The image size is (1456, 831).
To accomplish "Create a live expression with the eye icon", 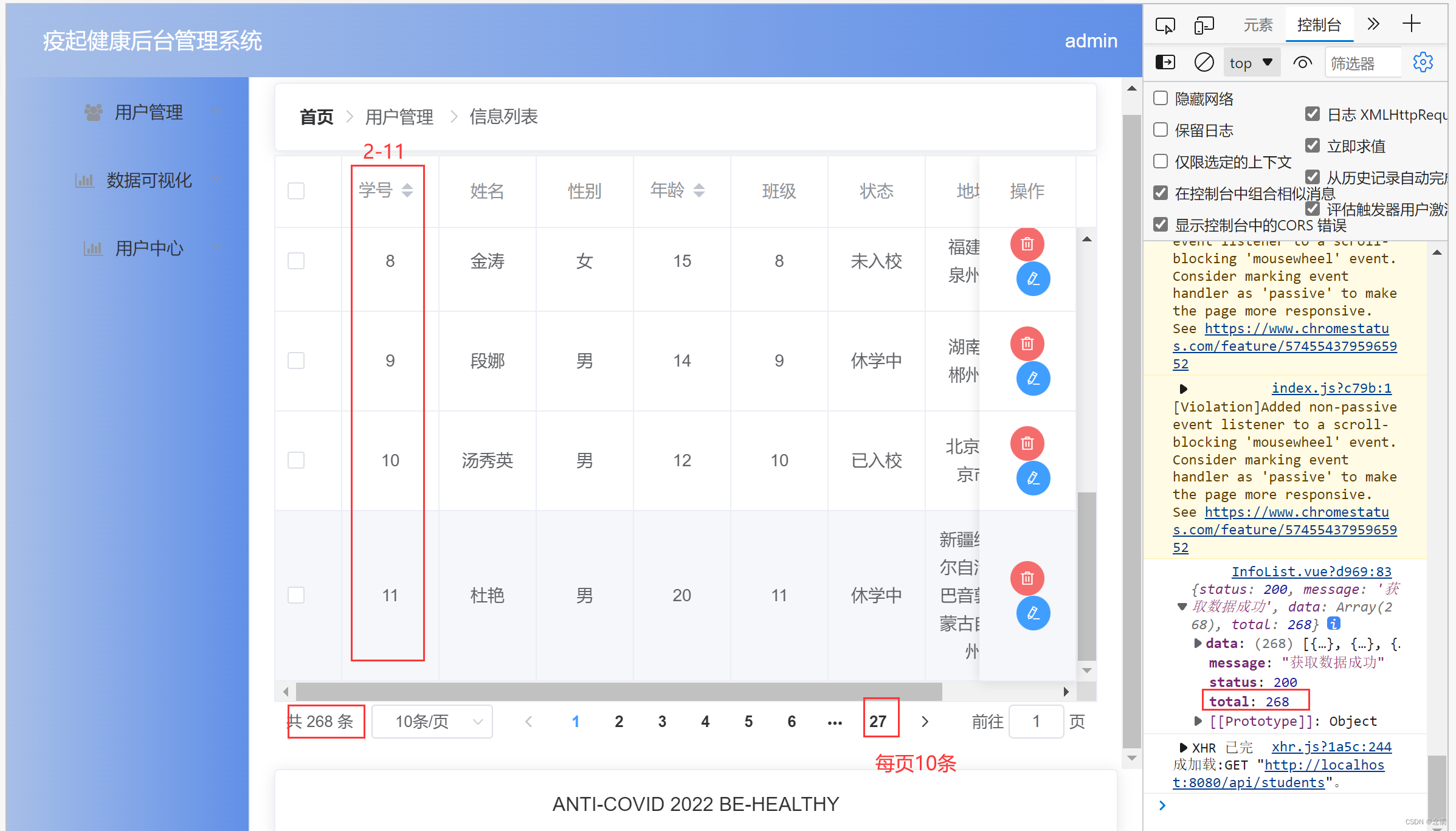I will click(x=1302, y=63).
